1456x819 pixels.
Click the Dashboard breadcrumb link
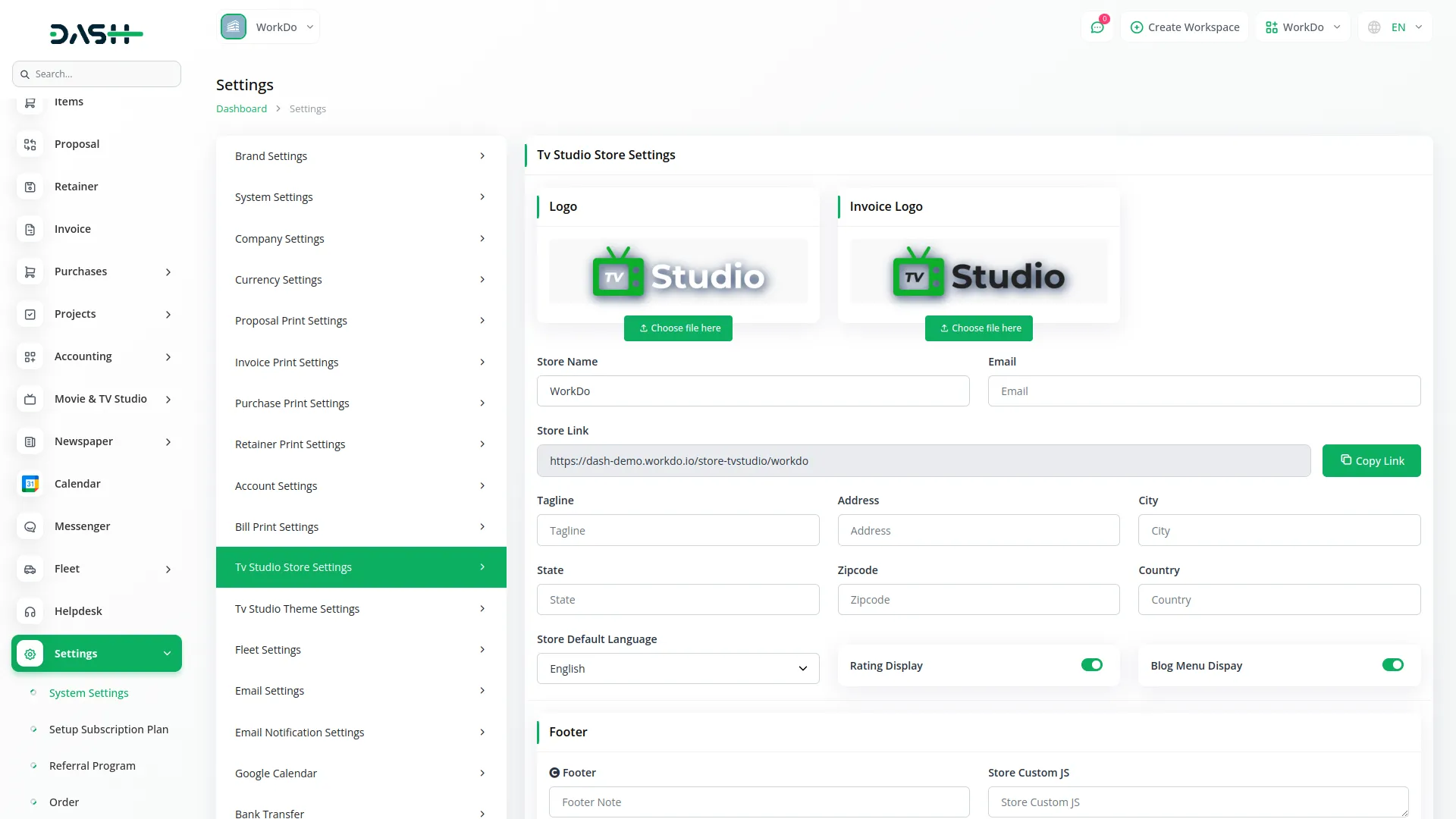click(241, 108)
